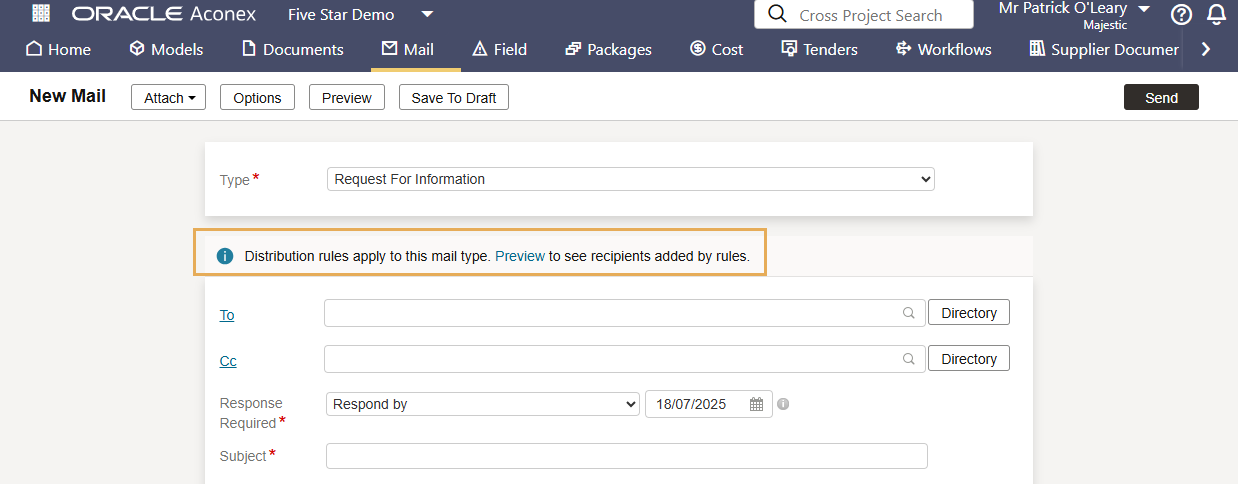
Task: Click into the Subject field
Action: [627, 456]
